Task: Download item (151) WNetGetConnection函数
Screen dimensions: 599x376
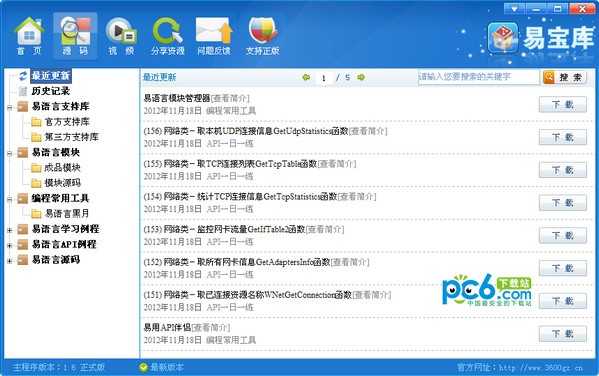Action: coord(563,301)
